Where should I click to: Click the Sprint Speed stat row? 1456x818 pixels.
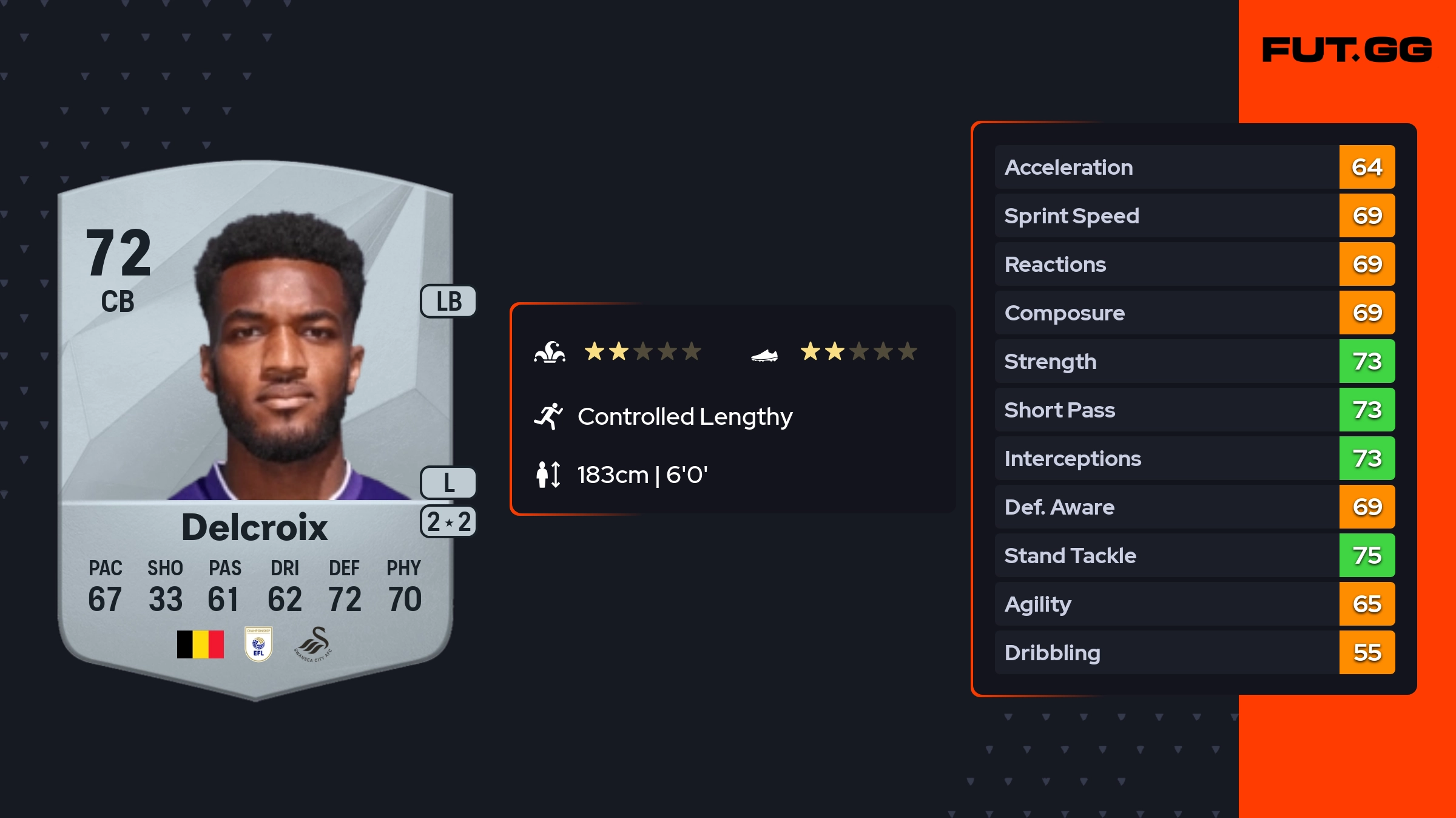click(1195, 215)
